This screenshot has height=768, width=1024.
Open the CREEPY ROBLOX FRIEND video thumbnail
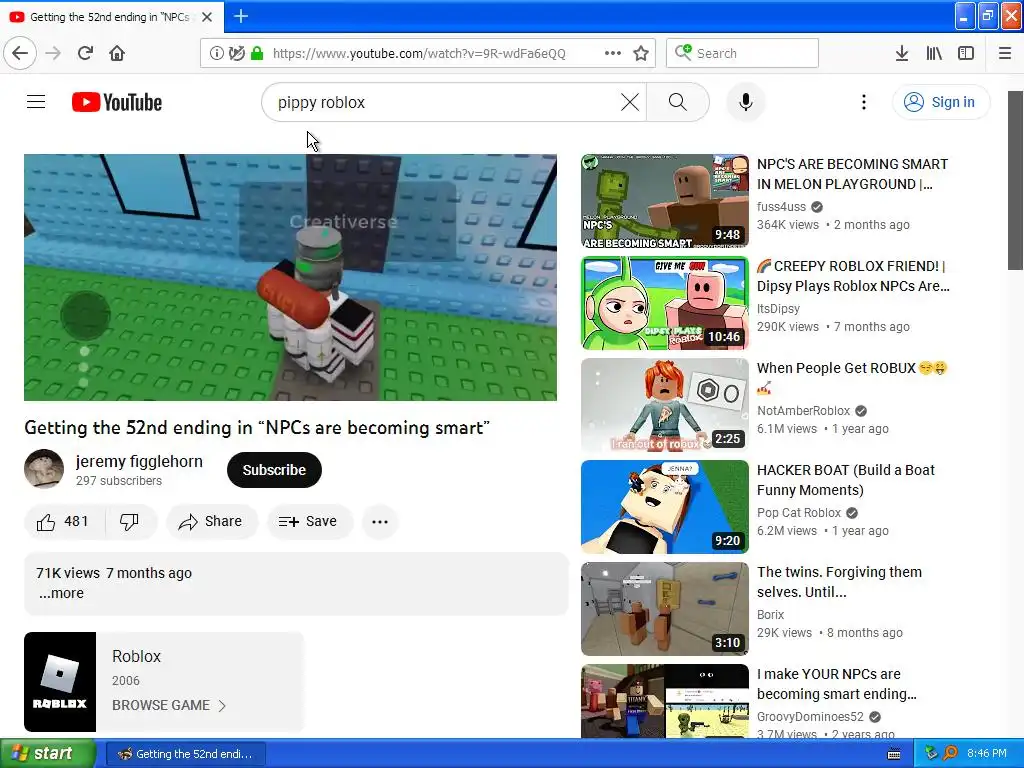(x=665, y=303)
